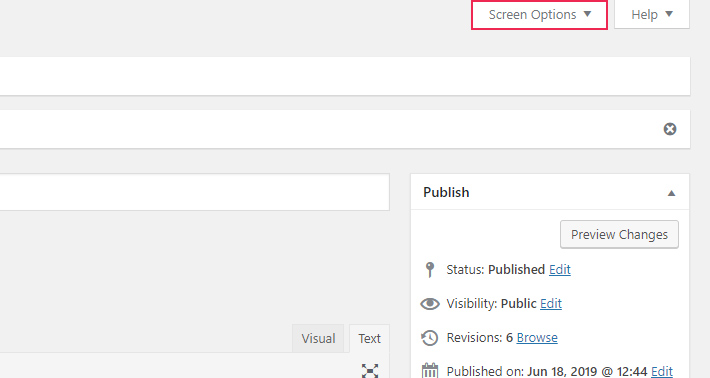Dismiss the notice with the circled X
Viewport: 710px width, 378px height.
point(670,129)
